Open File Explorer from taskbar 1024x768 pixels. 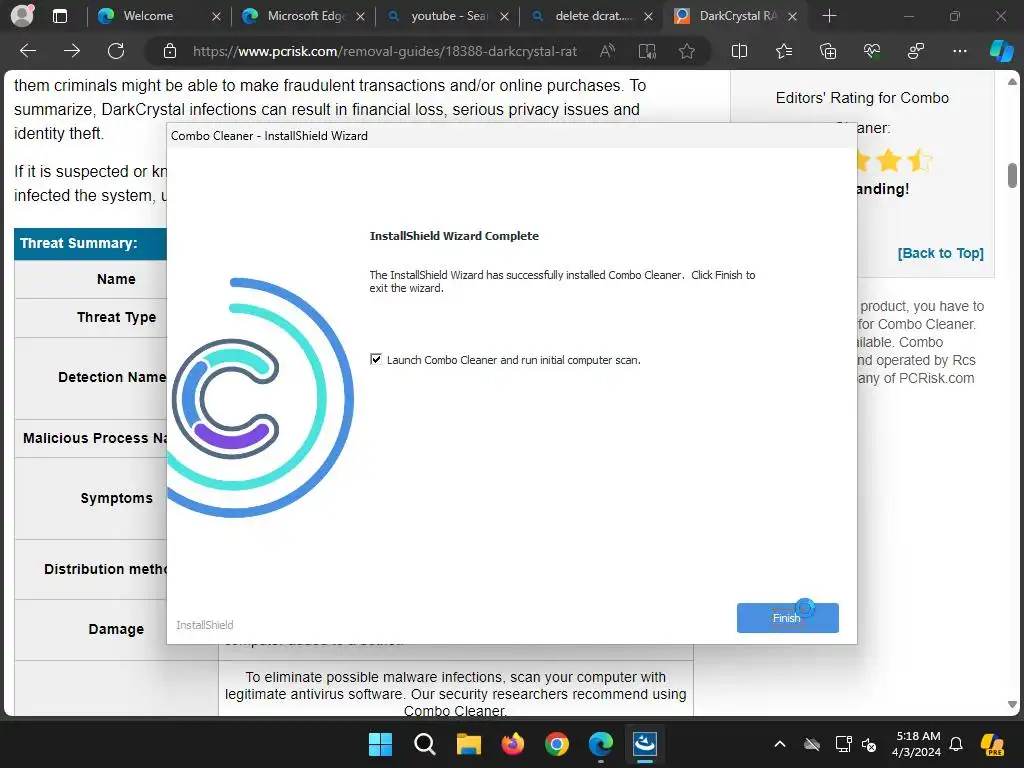pyautogui.click(x=468, y=744)
